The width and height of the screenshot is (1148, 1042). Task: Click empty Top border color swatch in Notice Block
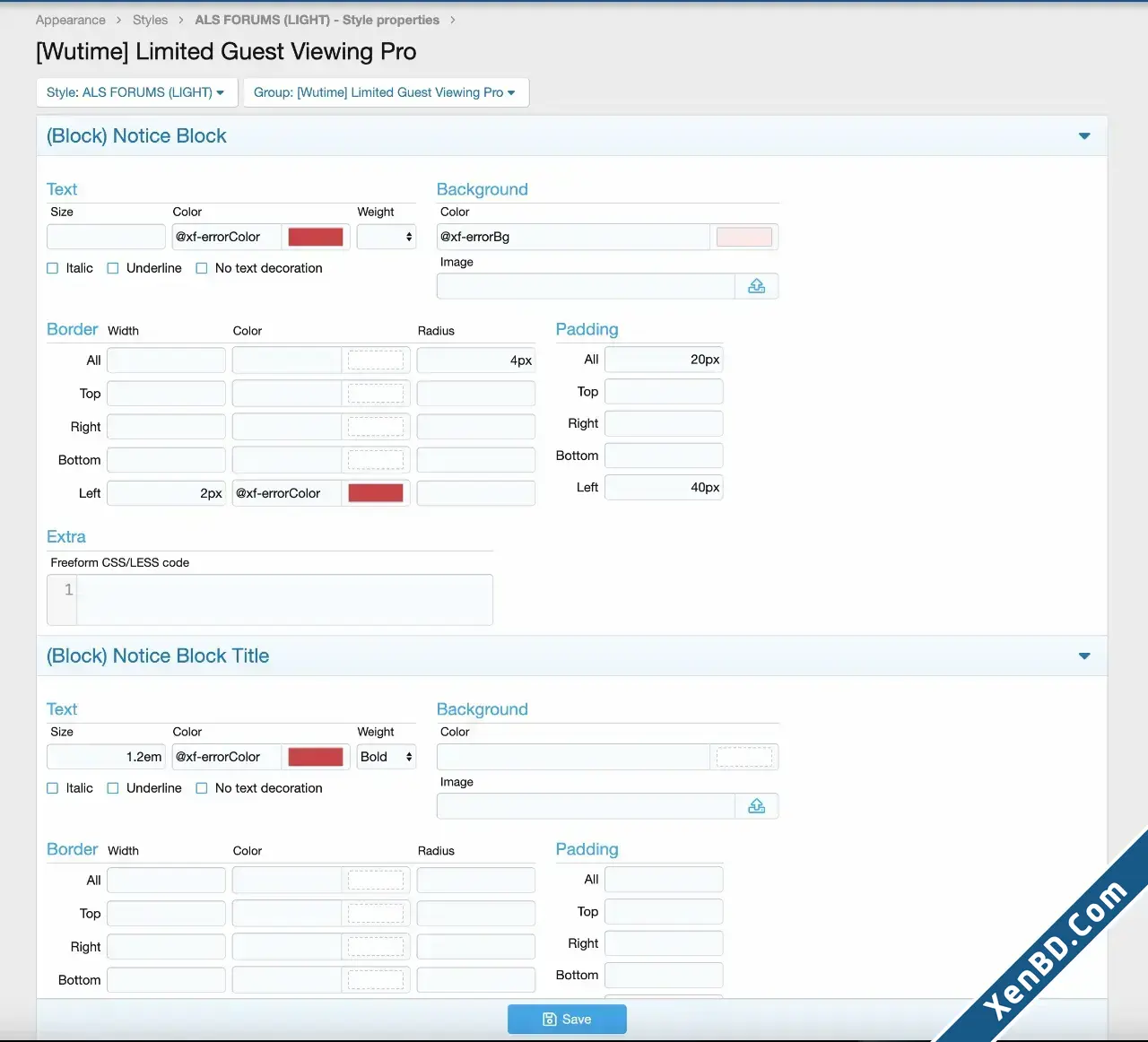376,394
